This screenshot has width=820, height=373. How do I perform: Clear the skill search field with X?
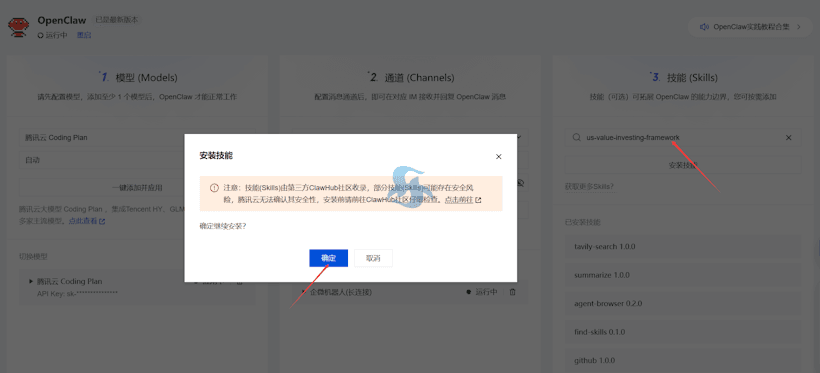(789, 138)
